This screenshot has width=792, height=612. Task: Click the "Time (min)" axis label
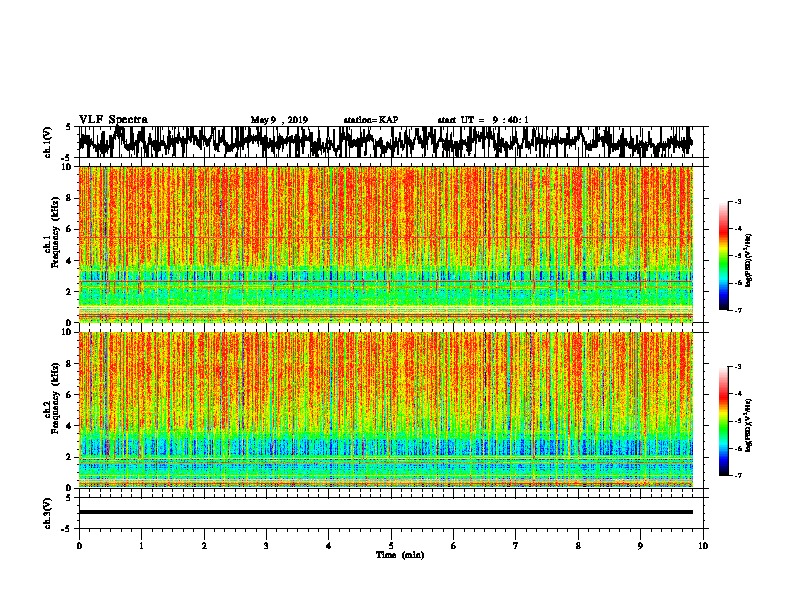click(400, 555)
